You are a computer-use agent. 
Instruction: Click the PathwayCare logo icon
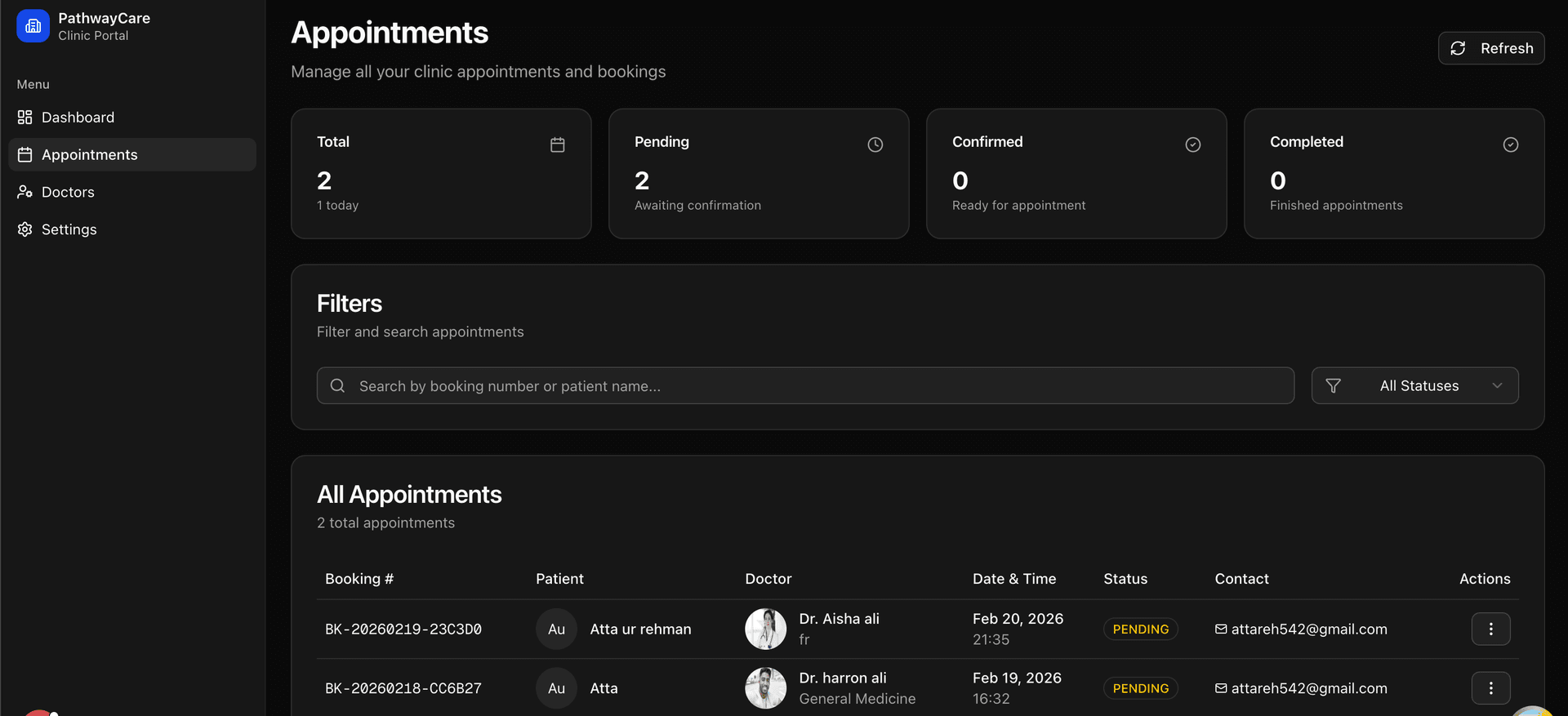[33, 26]
